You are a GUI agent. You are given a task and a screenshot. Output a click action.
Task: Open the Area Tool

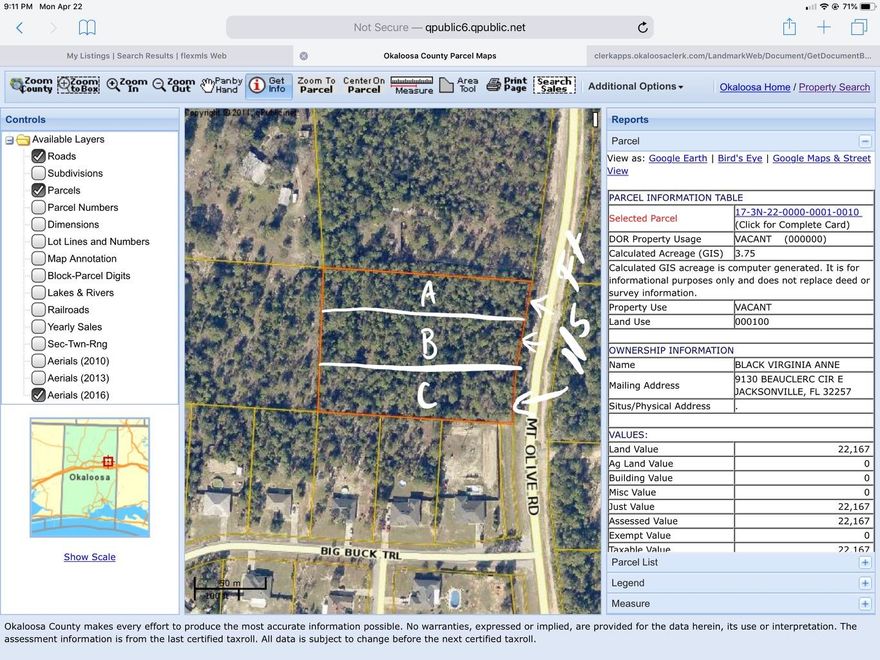(459, 86)
